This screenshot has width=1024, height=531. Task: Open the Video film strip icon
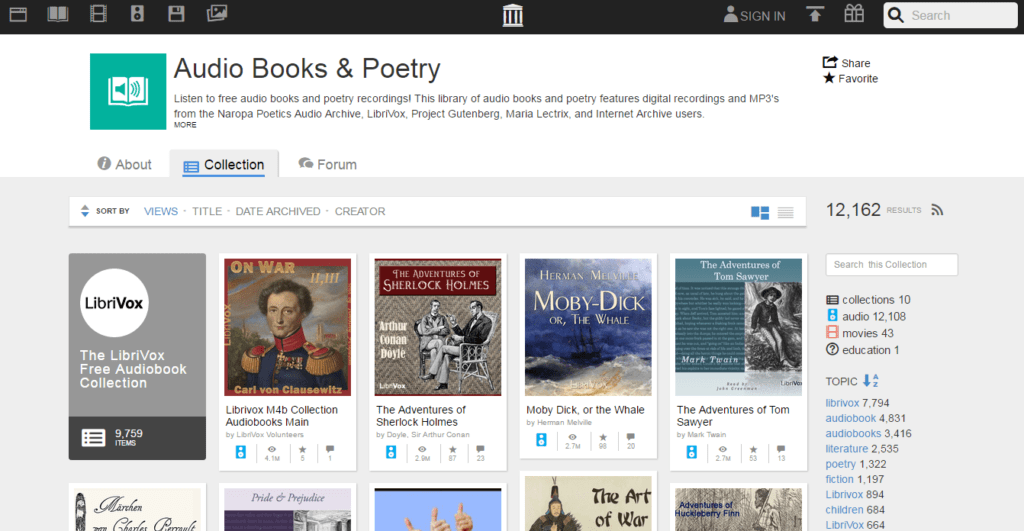click(x=98, y=14)
